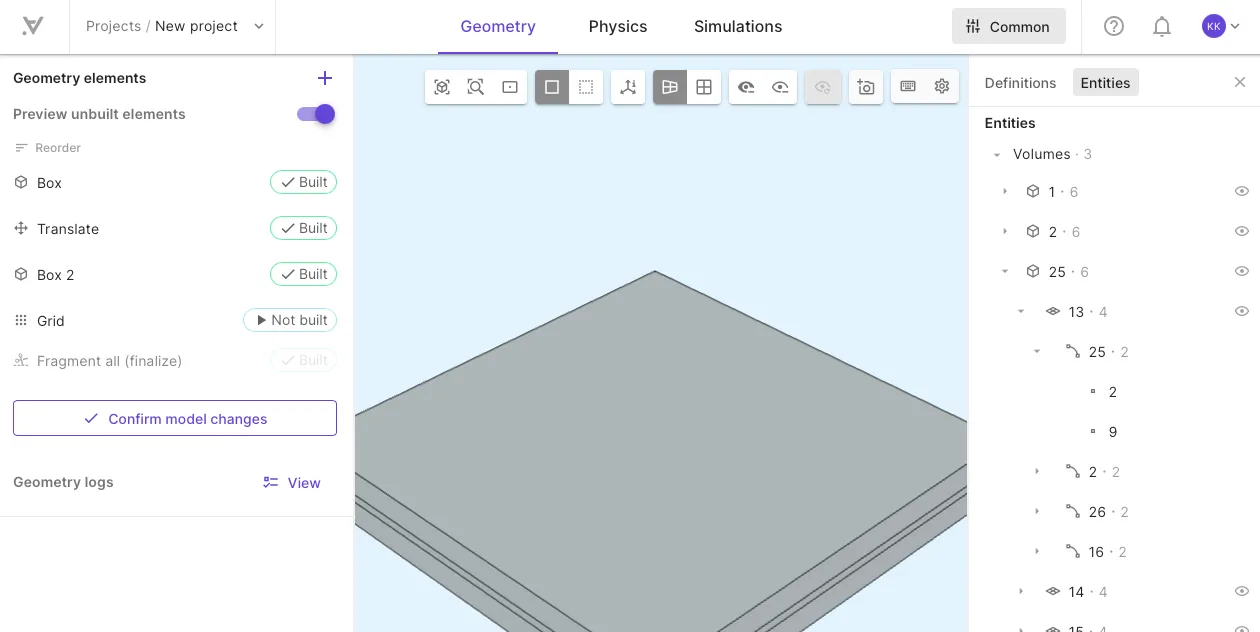Expand curve 2 tree node
Image resolution: width=1260 pixels, height=632 pixels.
(1037, 471)
